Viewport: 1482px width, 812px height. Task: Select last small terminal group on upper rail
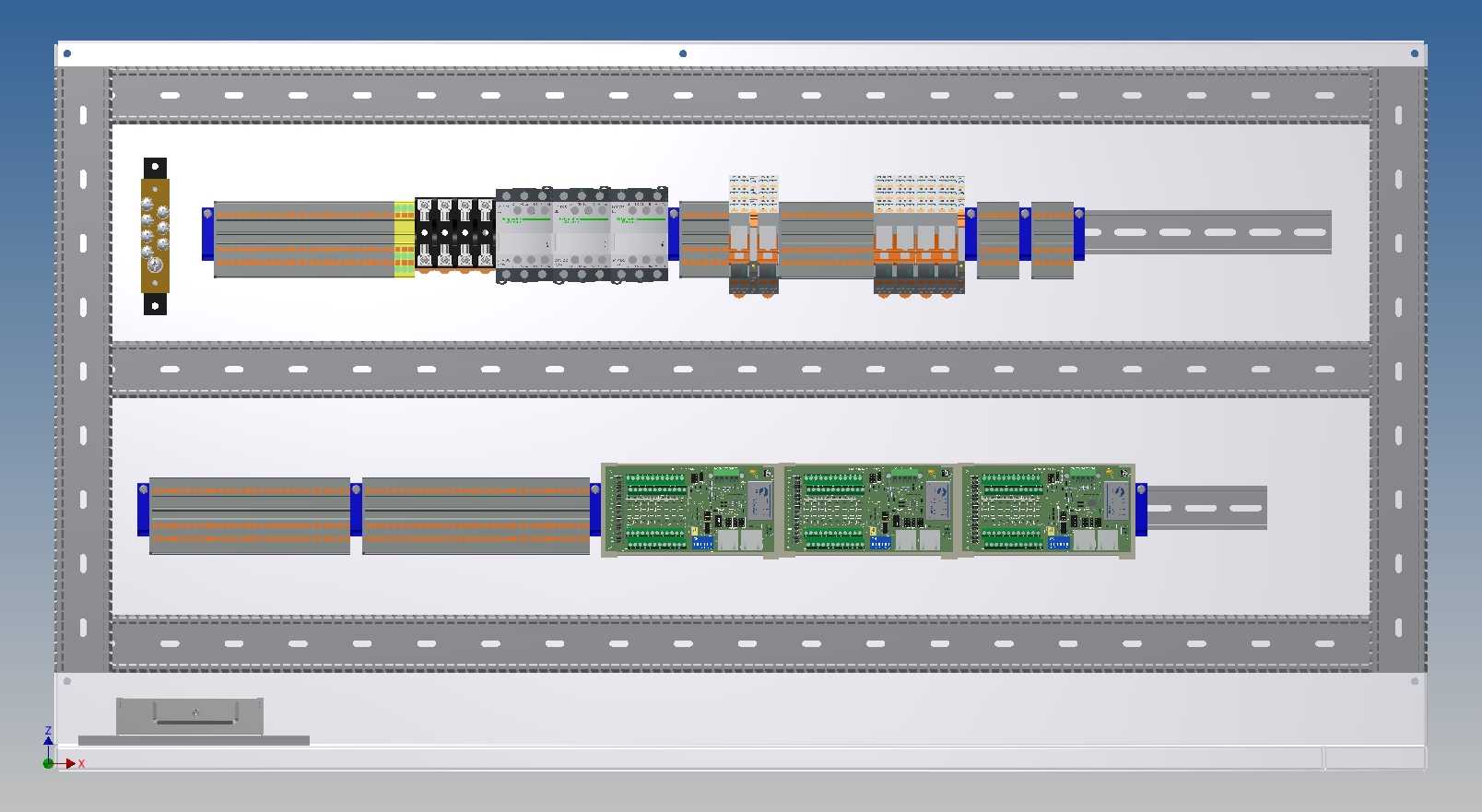pyautogui.click(x=1053, y=240)
